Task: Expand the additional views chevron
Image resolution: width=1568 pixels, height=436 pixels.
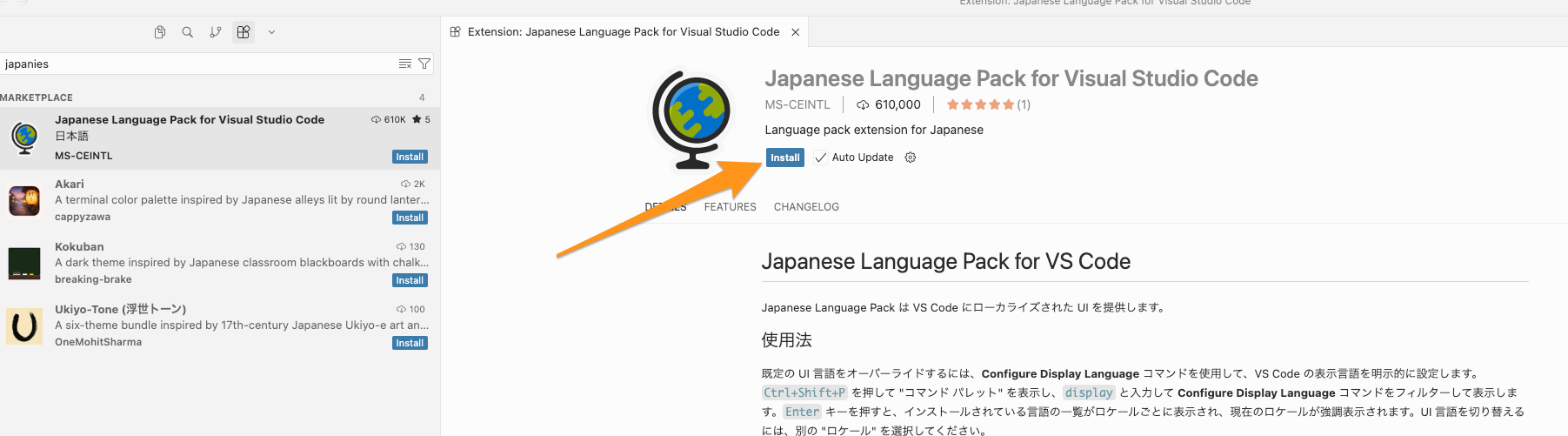Action: (271, 32)
